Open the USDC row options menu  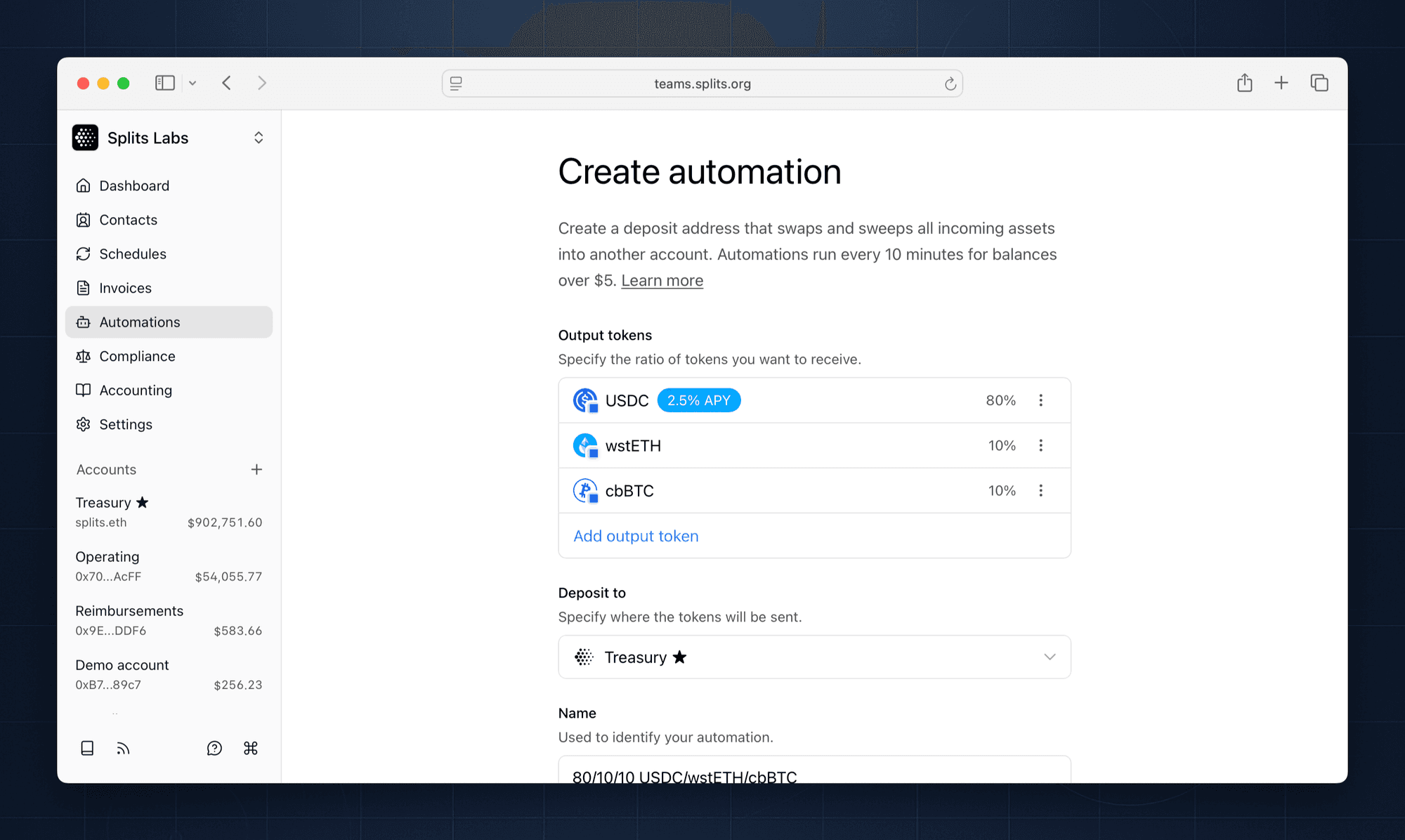[1041, 400]
